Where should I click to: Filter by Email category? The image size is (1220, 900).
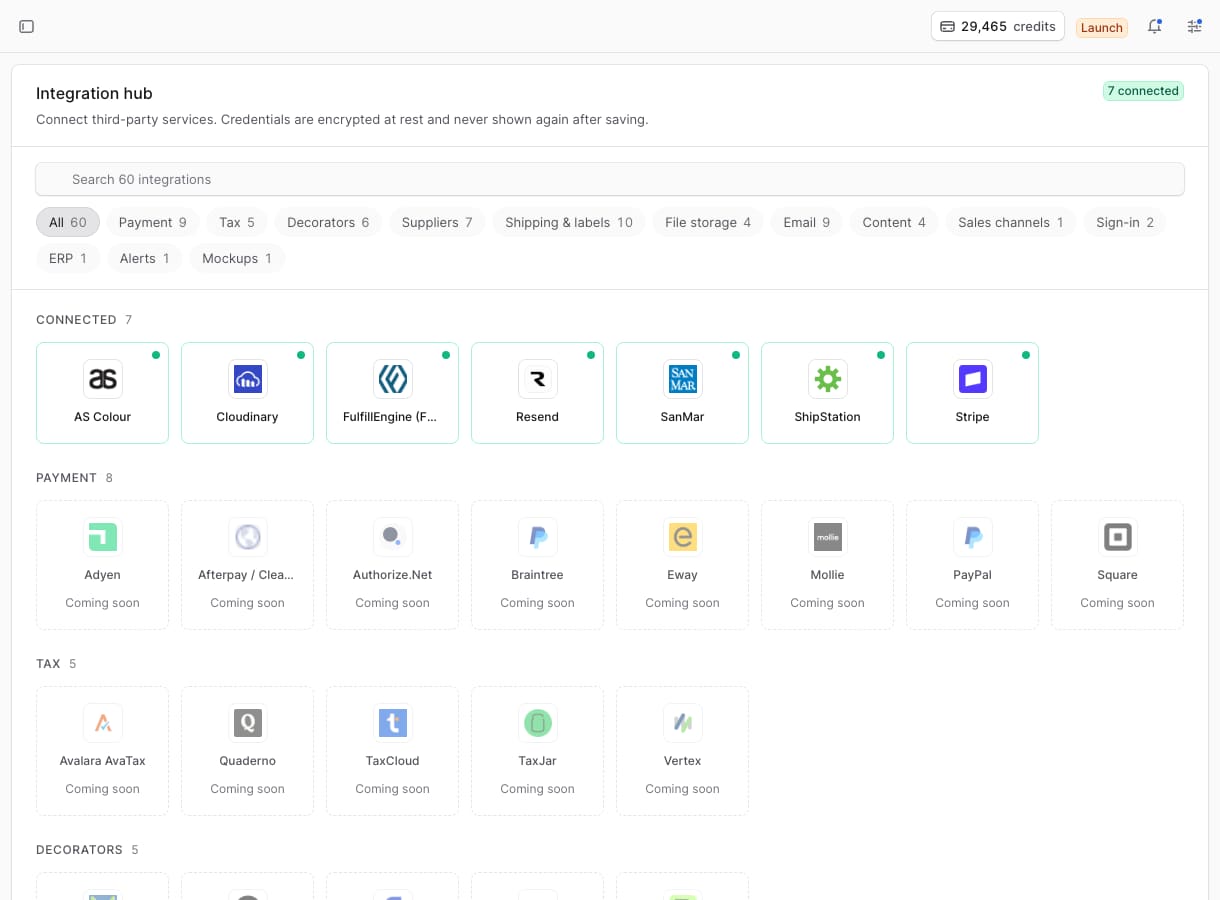click(807, 222)
